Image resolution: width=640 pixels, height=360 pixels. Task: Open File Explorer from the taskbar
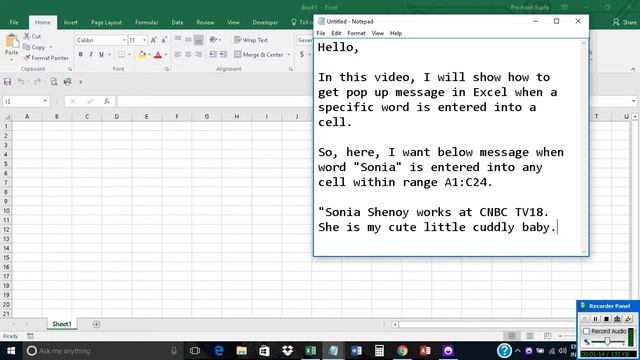242,351
